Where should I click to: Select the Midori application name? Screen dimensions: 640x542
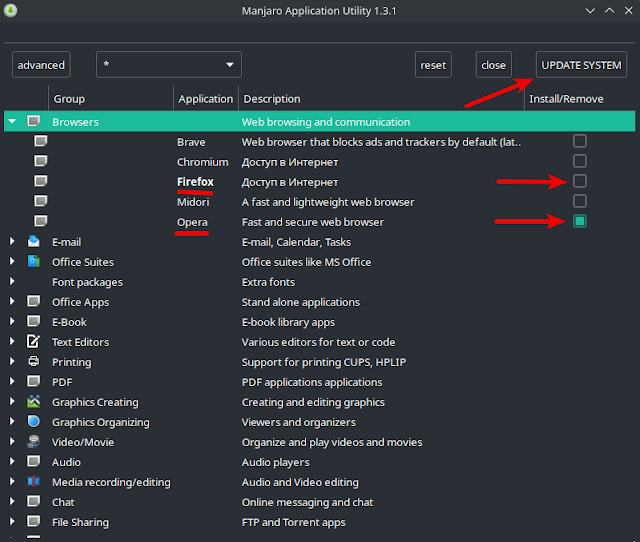point(193,202)
